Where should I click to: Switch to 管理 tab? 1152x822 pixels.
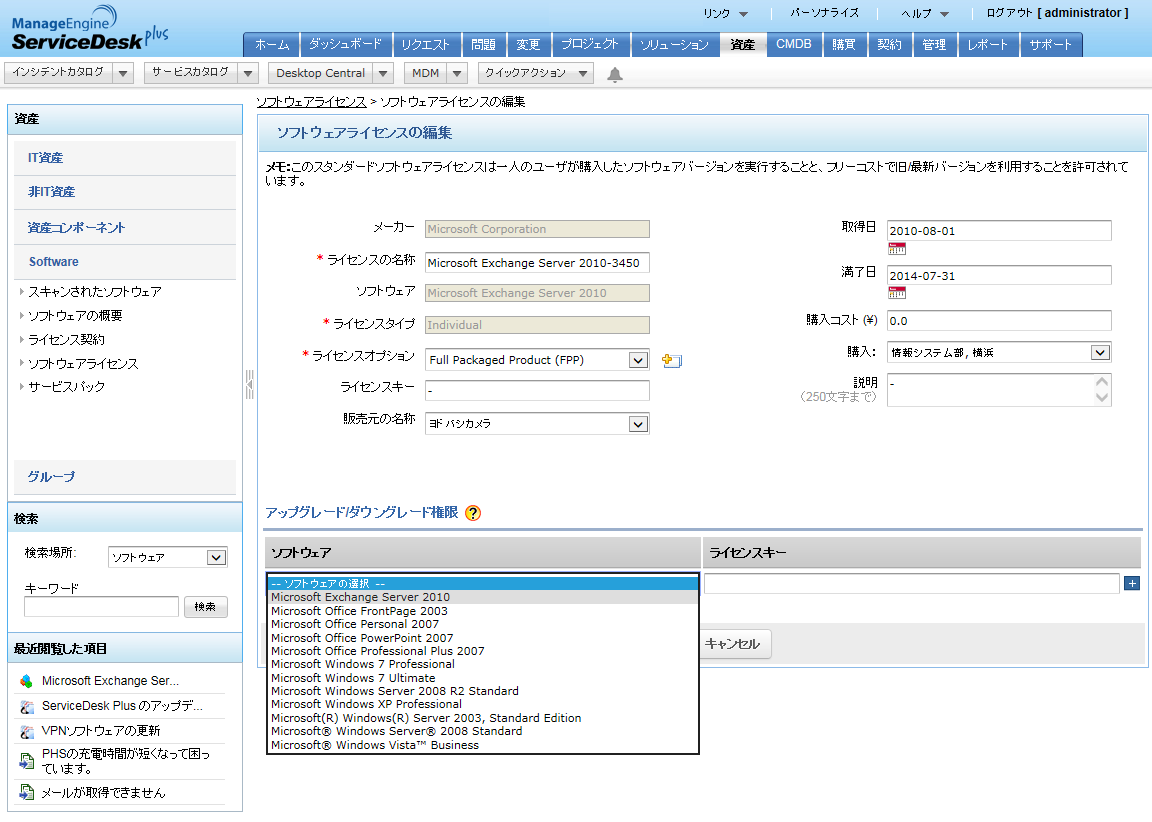click(934, 45)
